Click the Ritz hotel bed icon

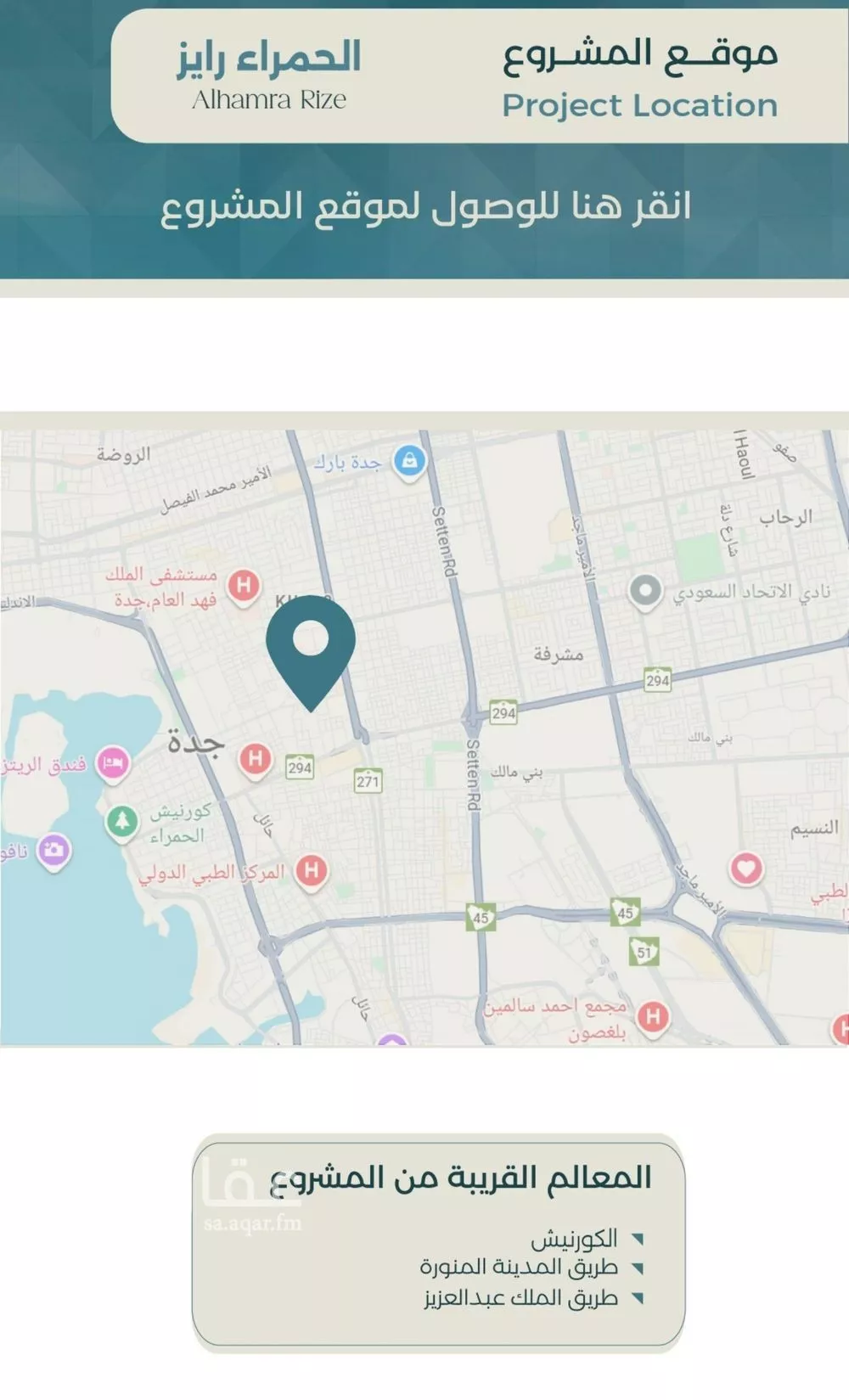112,763
